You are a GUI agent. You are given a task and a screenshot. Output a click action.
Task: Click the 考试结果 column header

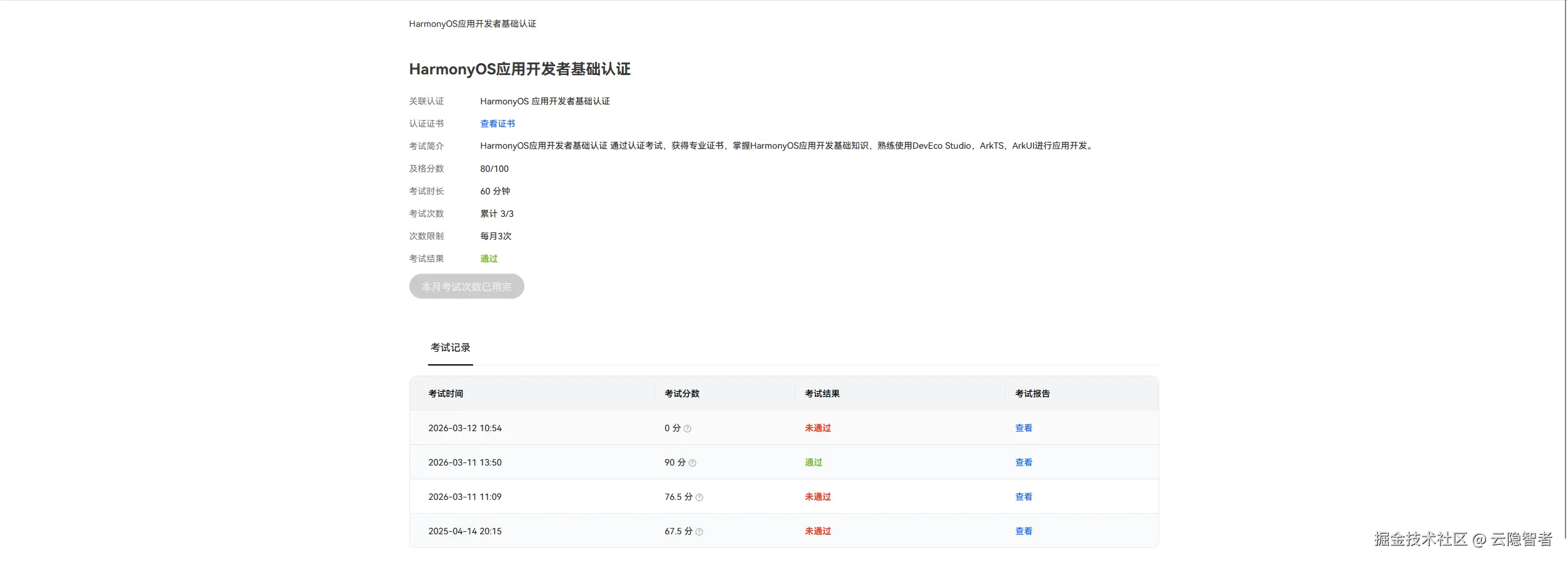(x=822, y=394)
